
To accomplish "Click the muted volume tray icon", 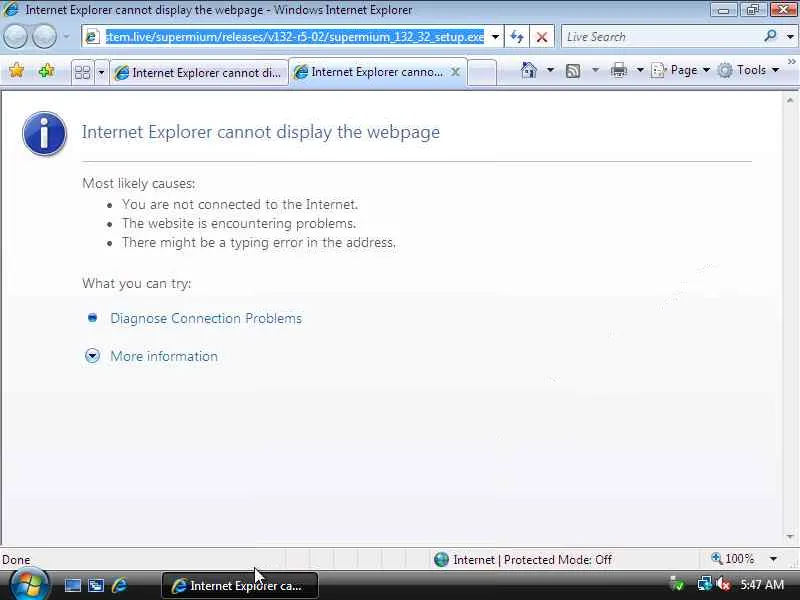I will [x=723, y=584].
